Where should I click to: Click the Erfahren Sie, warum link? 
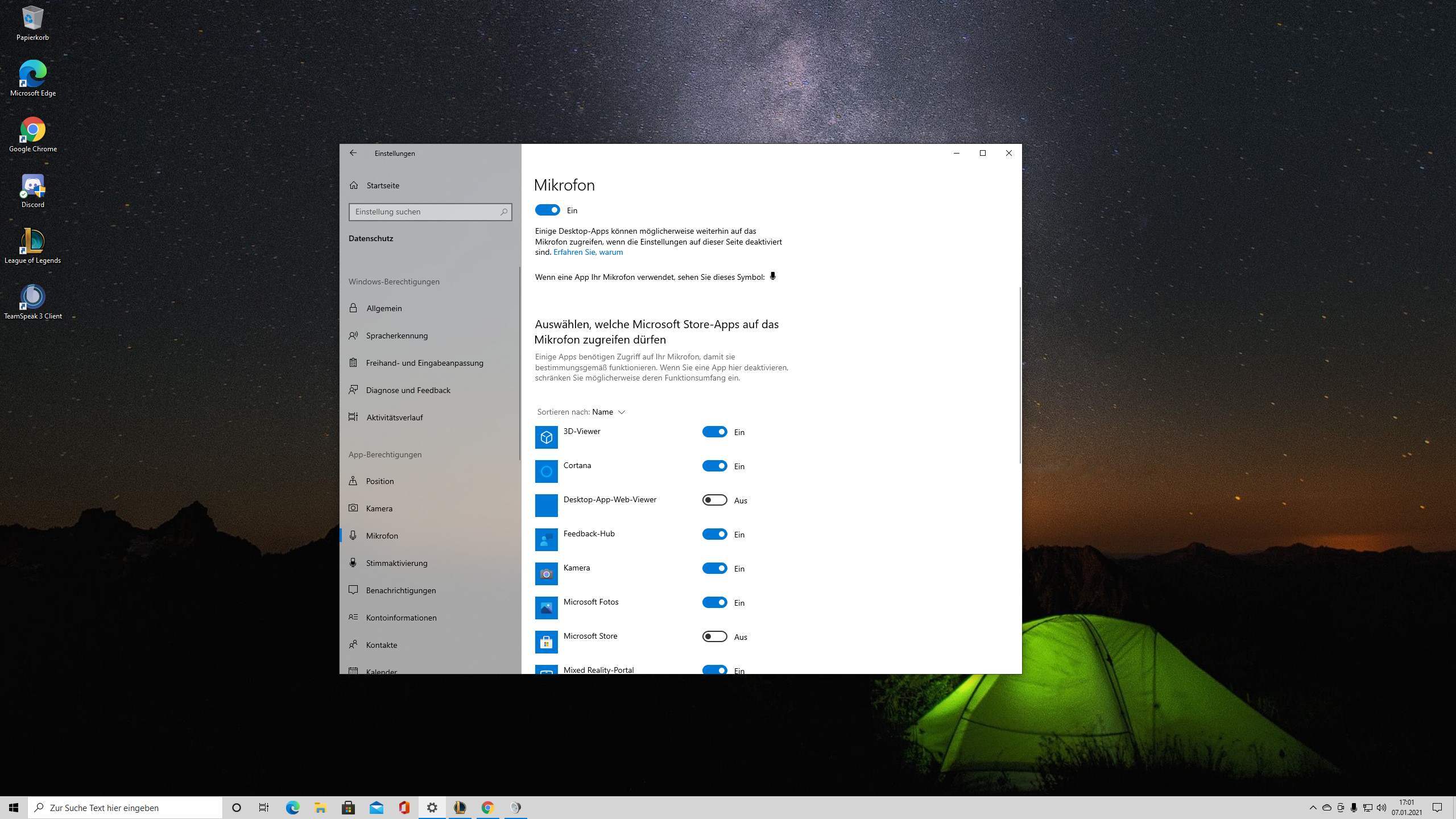pyautogui.click(x=588, y=252)
